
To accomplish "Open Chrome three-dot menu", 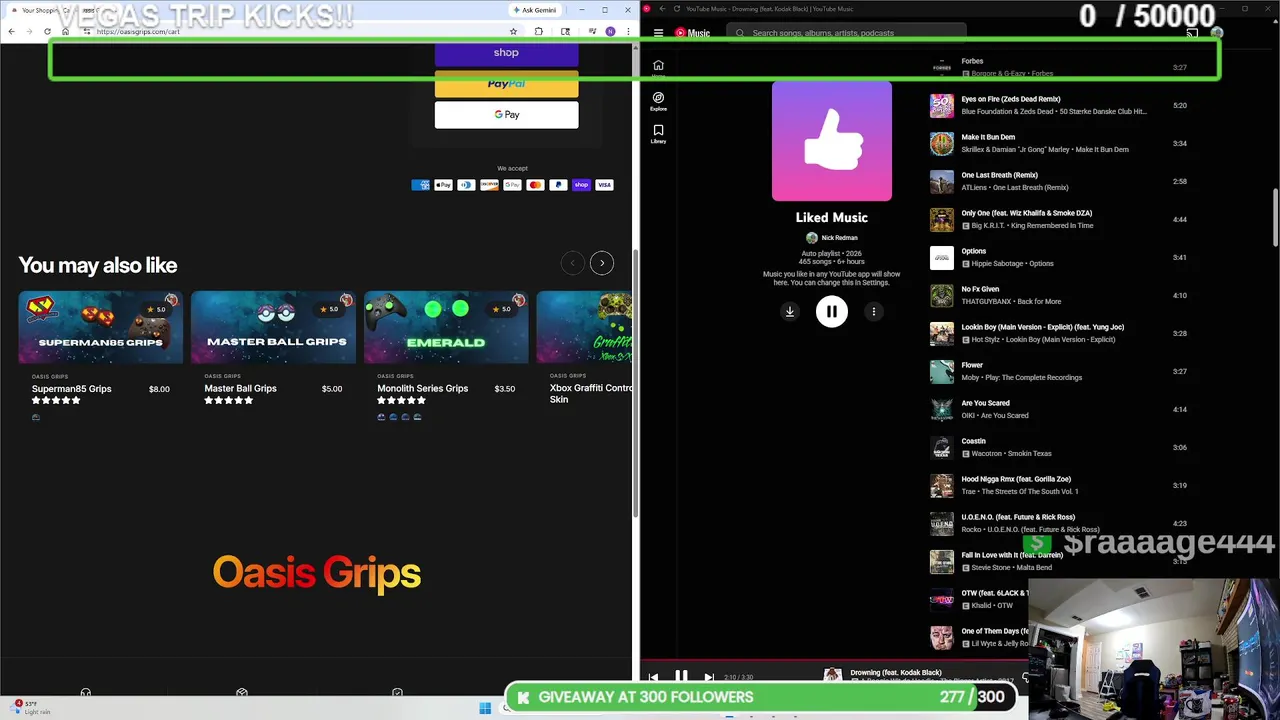I will (628, 32).
